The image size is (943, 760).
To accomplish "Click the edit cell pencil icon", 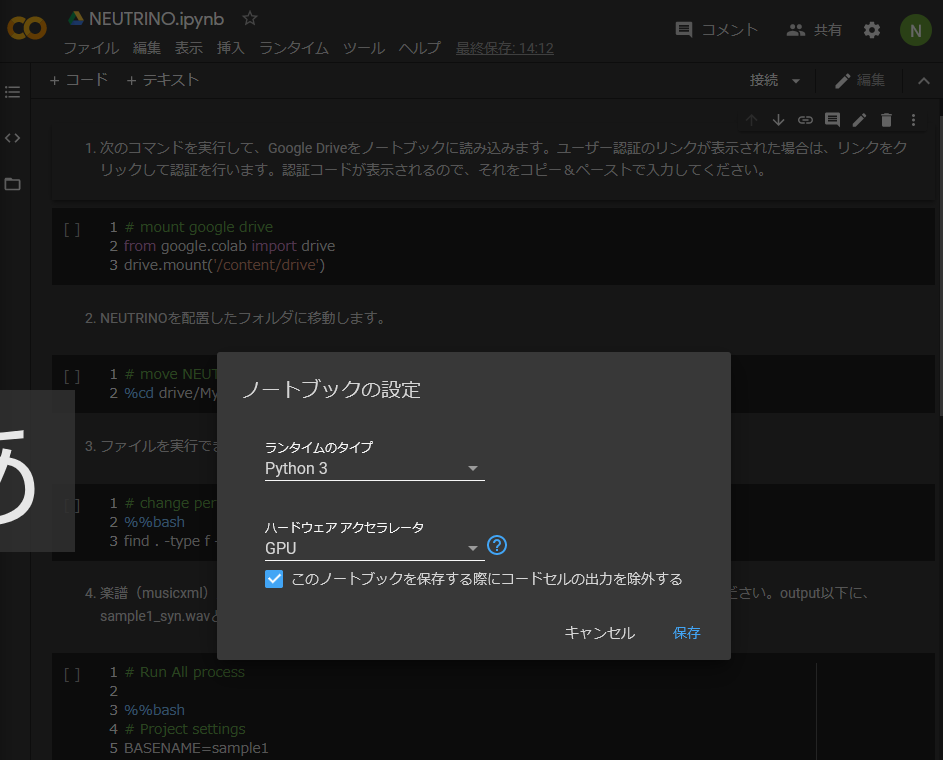I will 859,120.
